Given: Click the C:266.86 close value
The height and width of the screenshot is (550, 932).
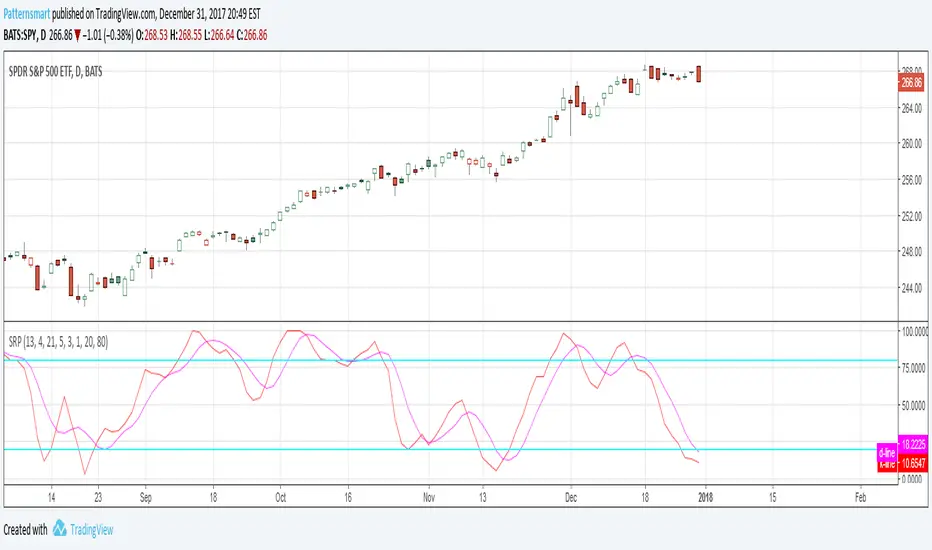Looking at the screenshot, I should click(x=252, y=35).
